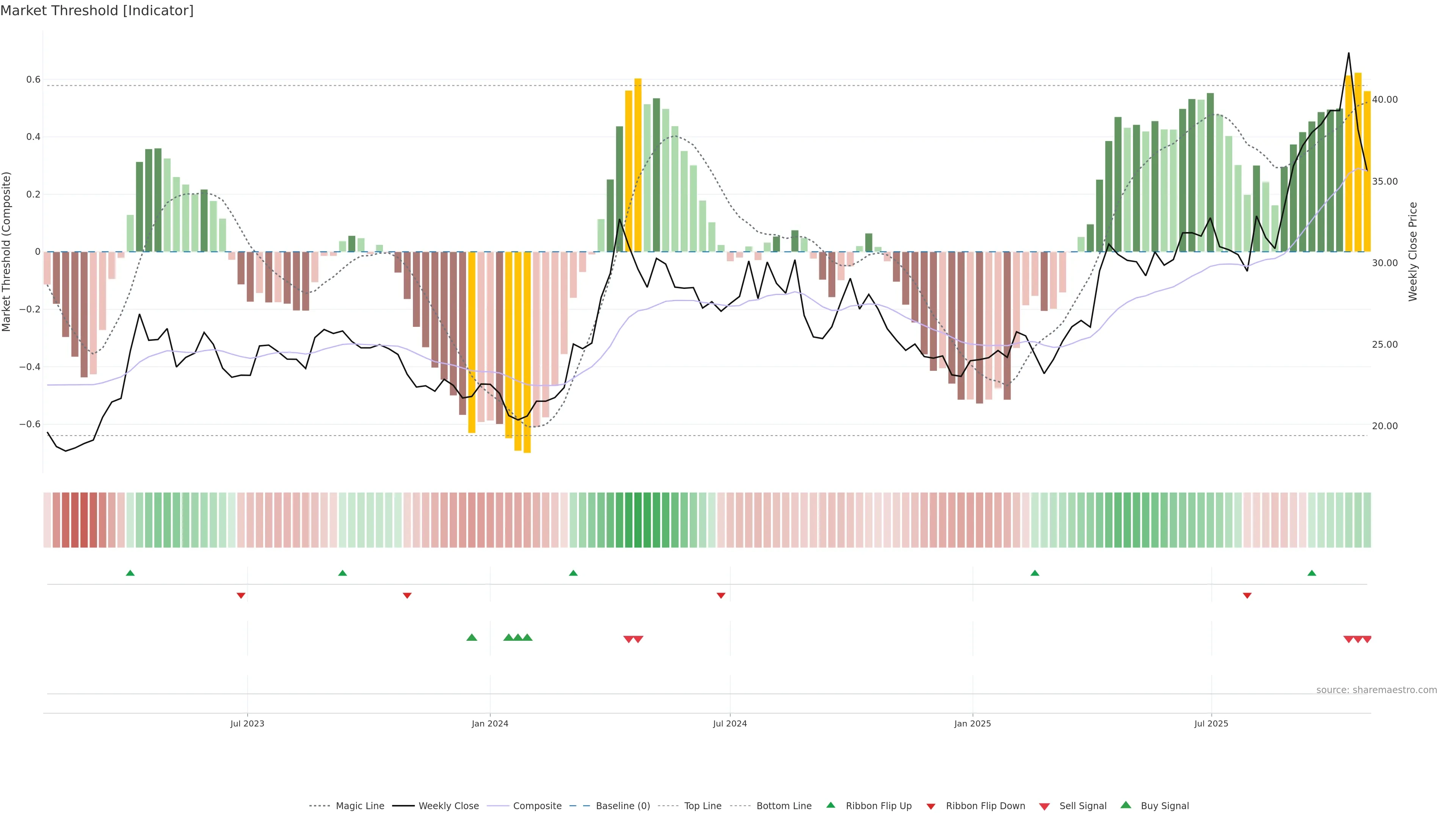Click the Buy Signal legend marker icon
1456x819 pixels.
click(1126, 805)
